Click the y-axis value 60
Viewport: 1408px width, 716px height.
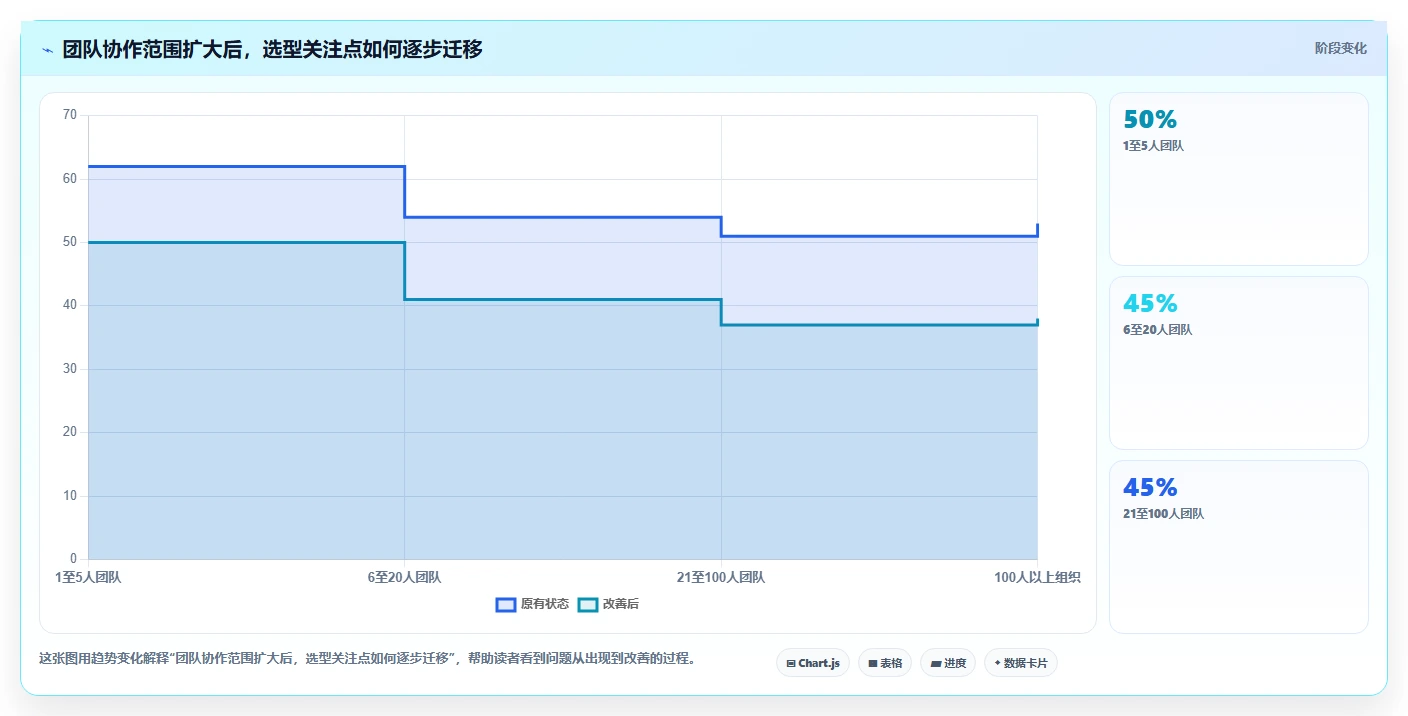coord(70,179)
